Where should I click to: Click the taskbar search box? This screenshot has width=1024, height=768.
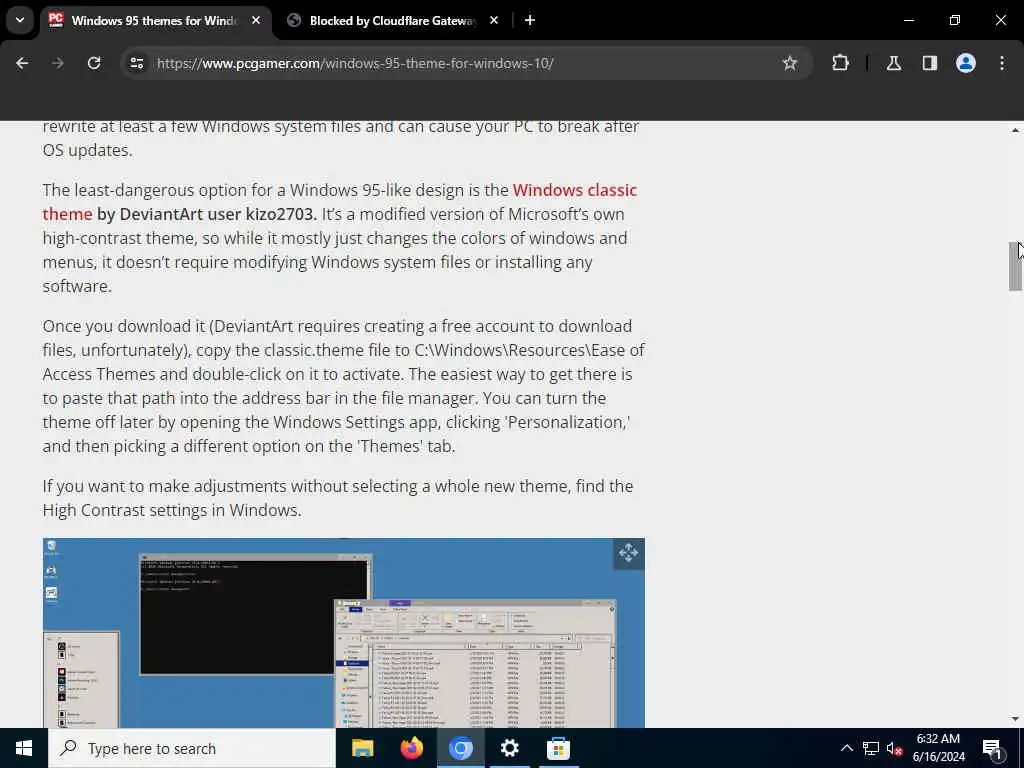(192, 748)
